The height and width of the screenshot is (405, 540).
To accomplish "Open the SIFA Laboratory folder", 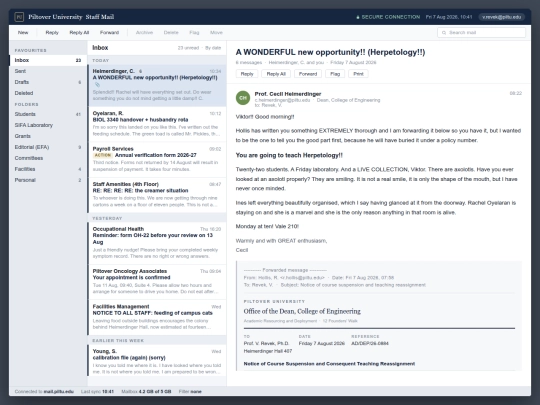I will click(48, 125).
